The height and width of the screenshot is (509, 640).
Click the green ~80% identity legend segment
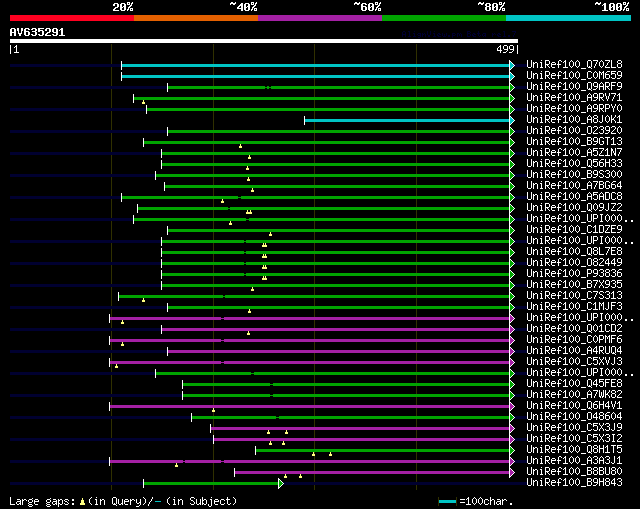pos(444,18)
